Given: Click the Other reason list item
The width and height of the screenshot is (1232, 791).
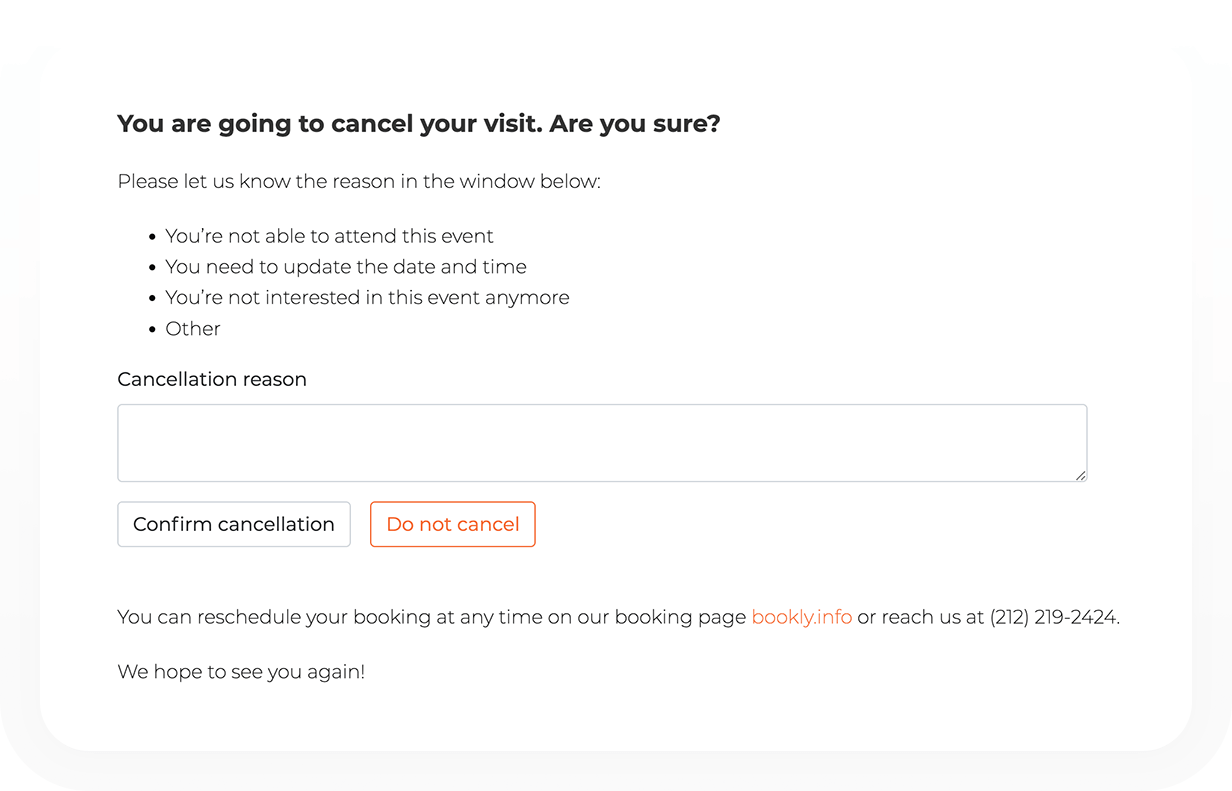Looking at the screenshot, I should coord(193,329).
